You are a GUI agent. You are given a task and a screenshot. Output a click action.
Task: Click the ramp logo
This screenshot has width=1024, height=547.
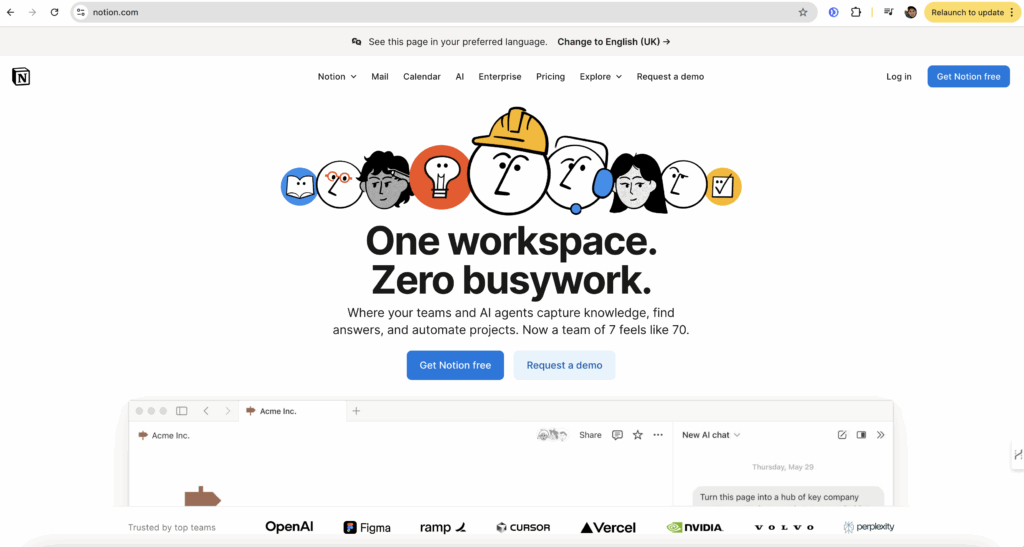(x=443, y=527)
